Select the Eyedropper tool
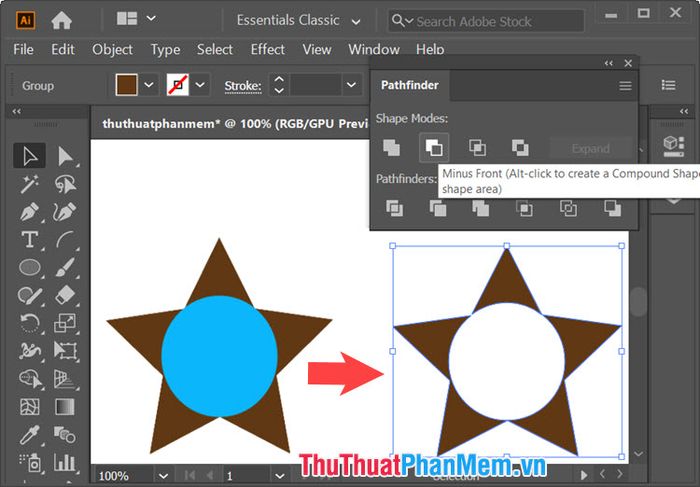The width and height of the screenshot is (700, 487). click(x=29, y=434)
